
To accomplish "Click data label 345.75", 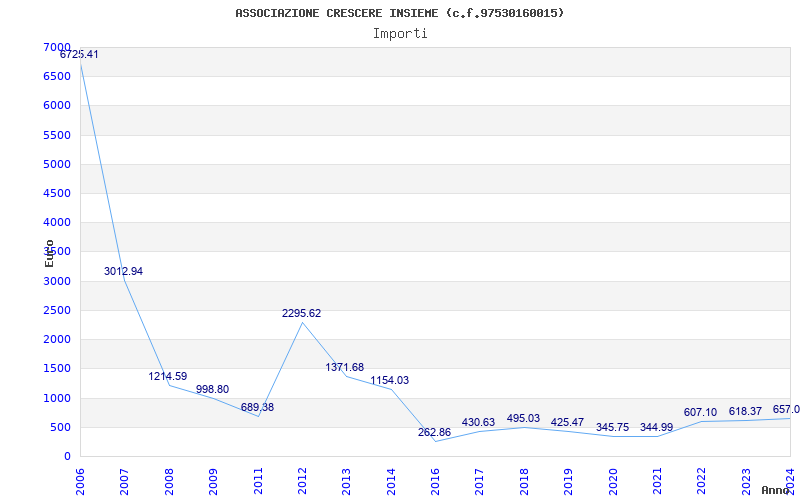I will click(612, 427).
